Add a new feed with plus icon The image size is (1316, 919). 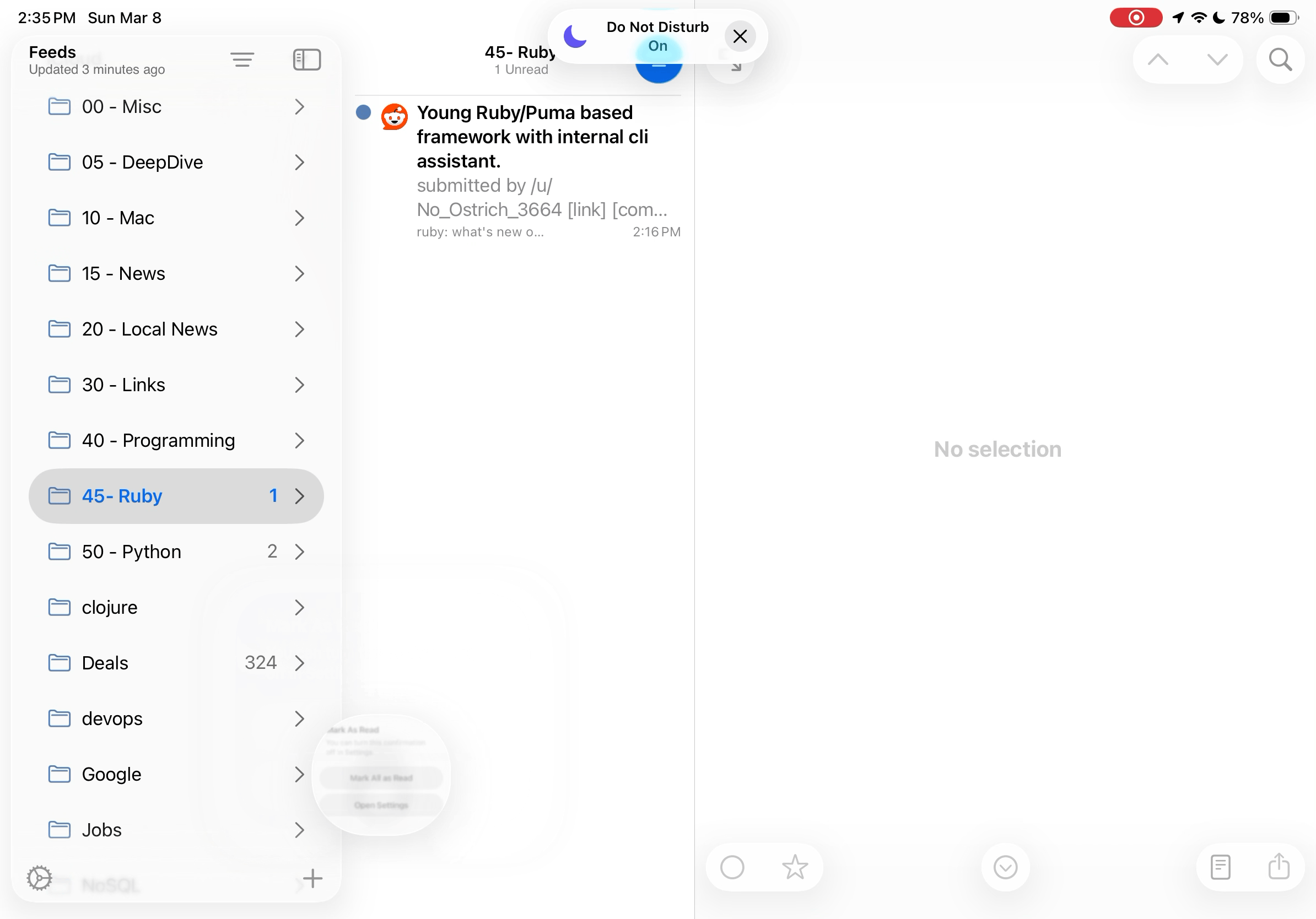coord(312,878)
